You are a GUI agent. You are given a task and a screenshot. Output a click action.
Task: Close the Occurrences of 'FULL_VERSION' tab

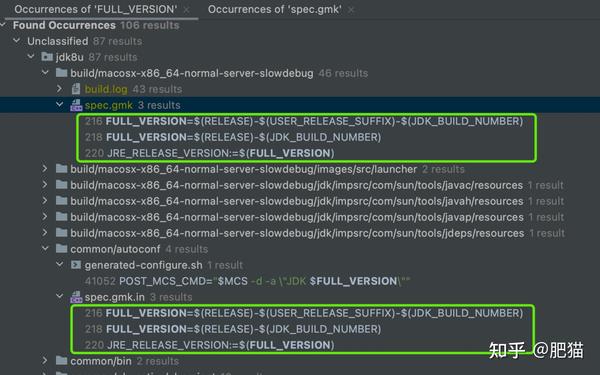(x=187, y=10)
